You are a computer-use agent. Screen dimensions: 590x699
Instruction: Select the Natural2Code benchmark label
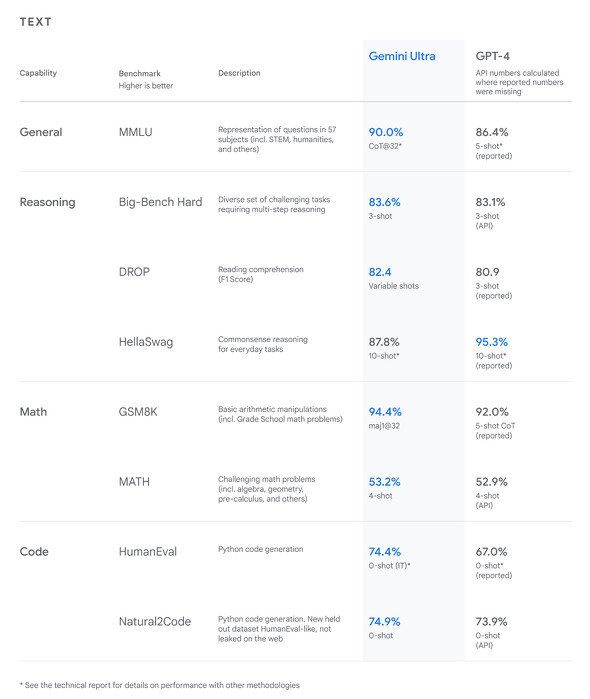(155, 621)
